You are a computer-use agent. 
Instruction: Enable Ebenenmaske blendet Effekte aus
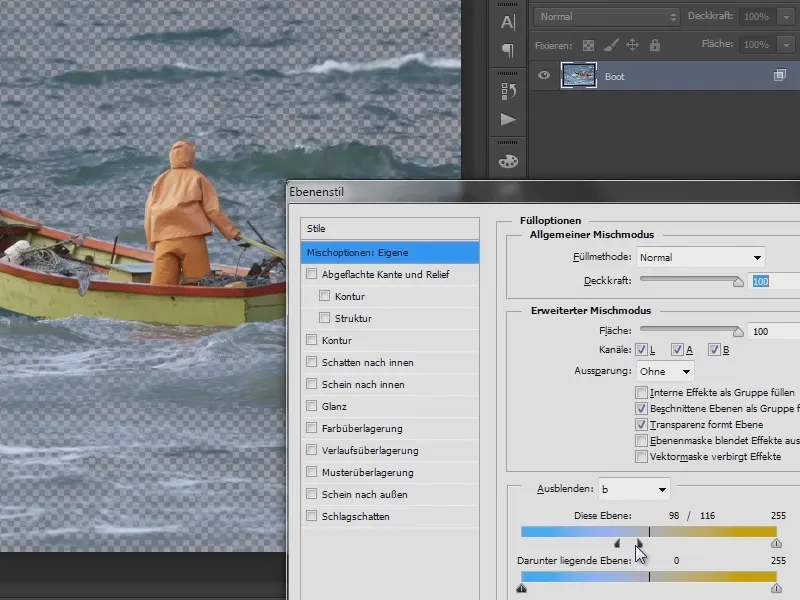coord(641,440)
